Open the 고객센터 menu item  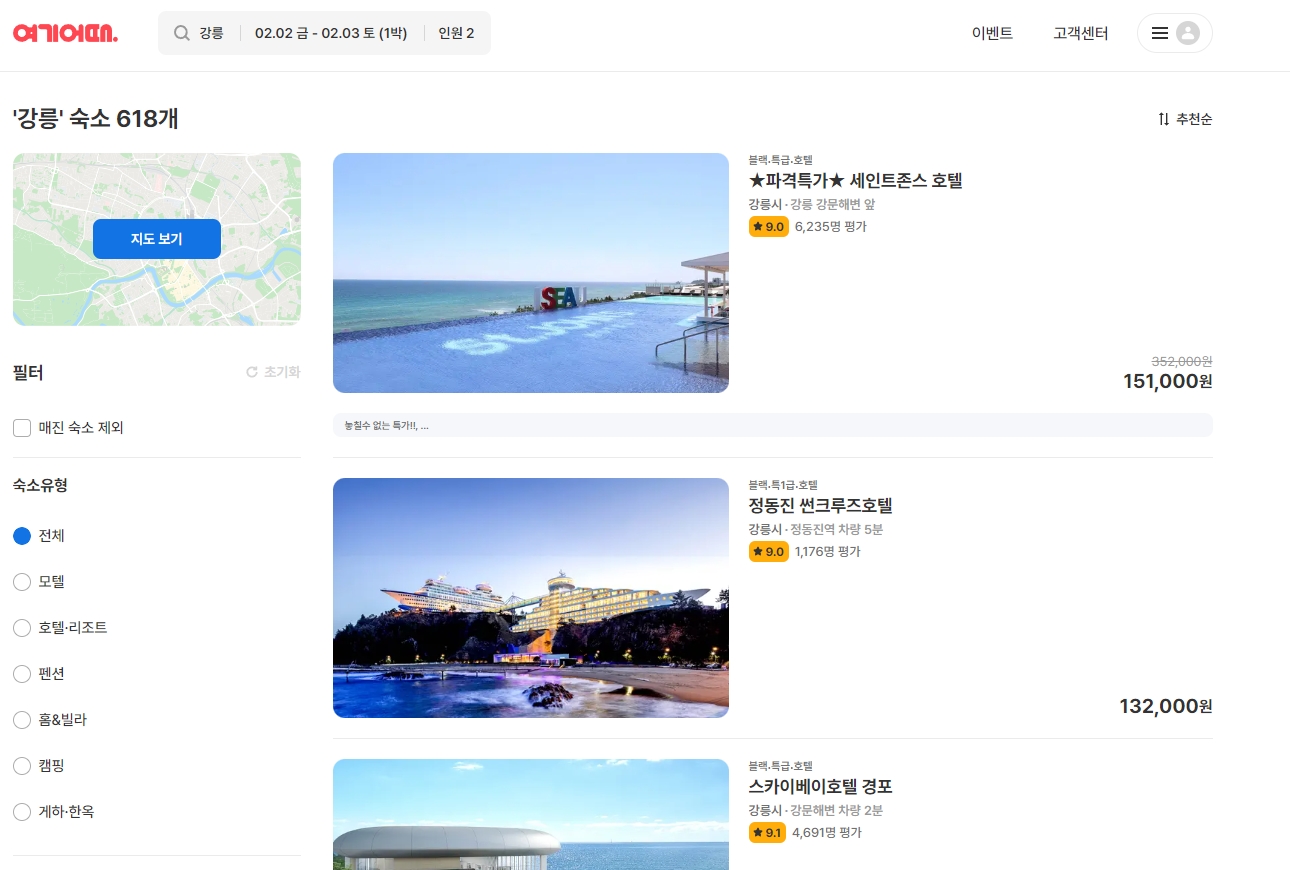click(x=1081, y=33)
